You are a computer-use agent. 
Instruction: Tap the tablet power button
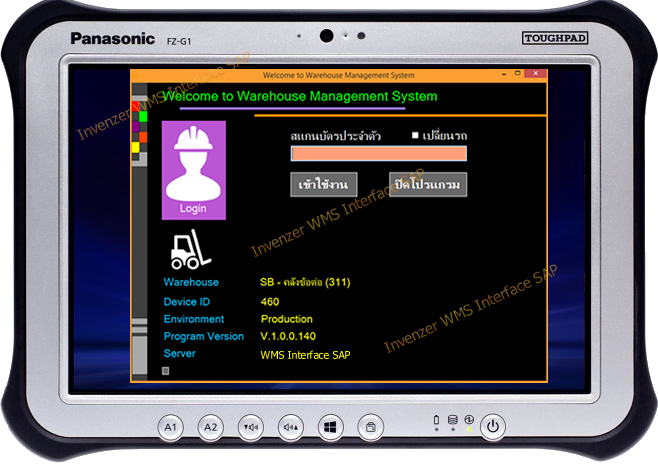pos(493,427)
